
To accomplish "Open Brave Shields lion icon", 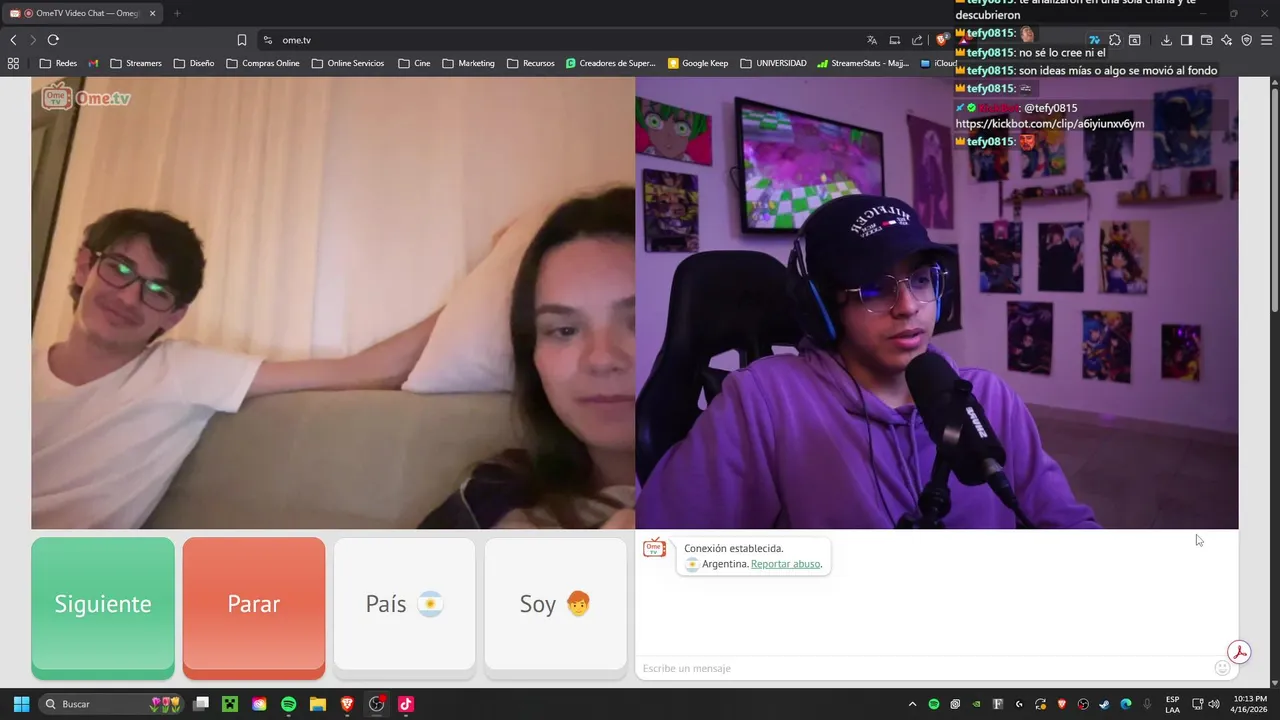I will coord(942,40).
